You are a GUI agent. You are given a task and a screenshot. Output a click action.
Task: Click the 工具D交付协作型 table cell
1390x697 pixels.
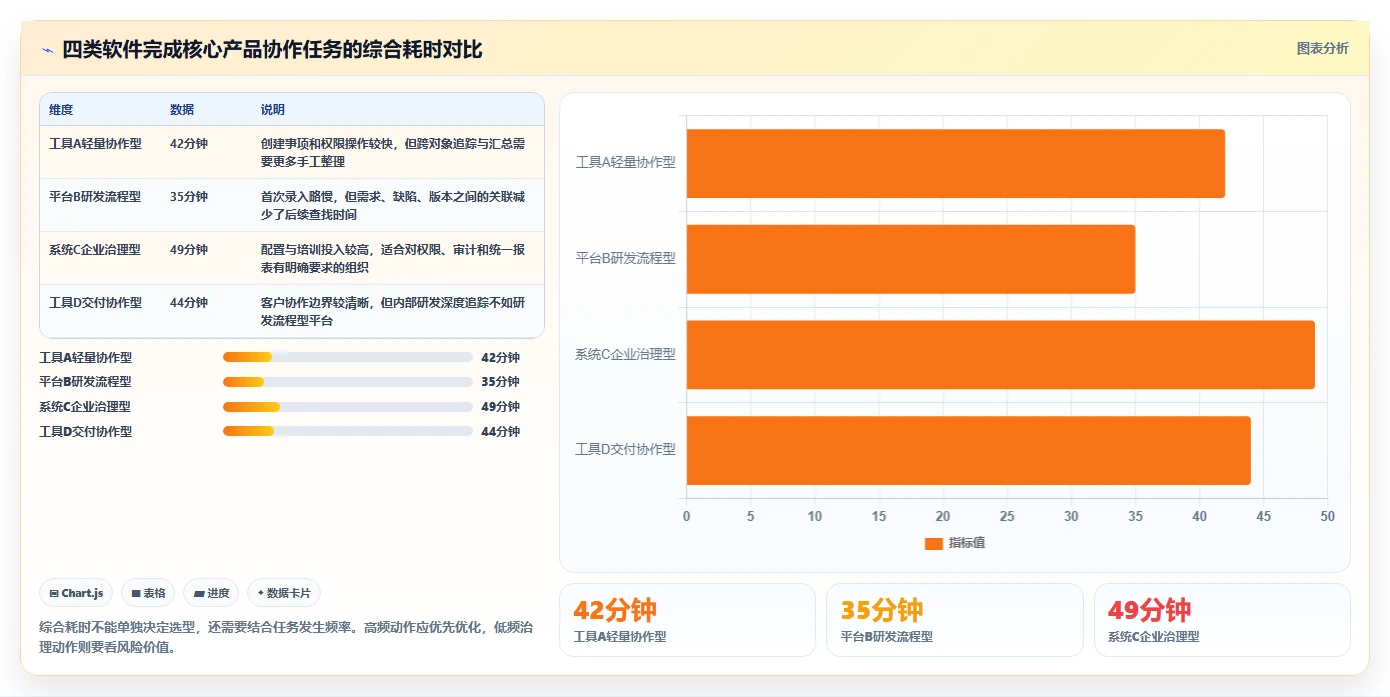point(95,302)
